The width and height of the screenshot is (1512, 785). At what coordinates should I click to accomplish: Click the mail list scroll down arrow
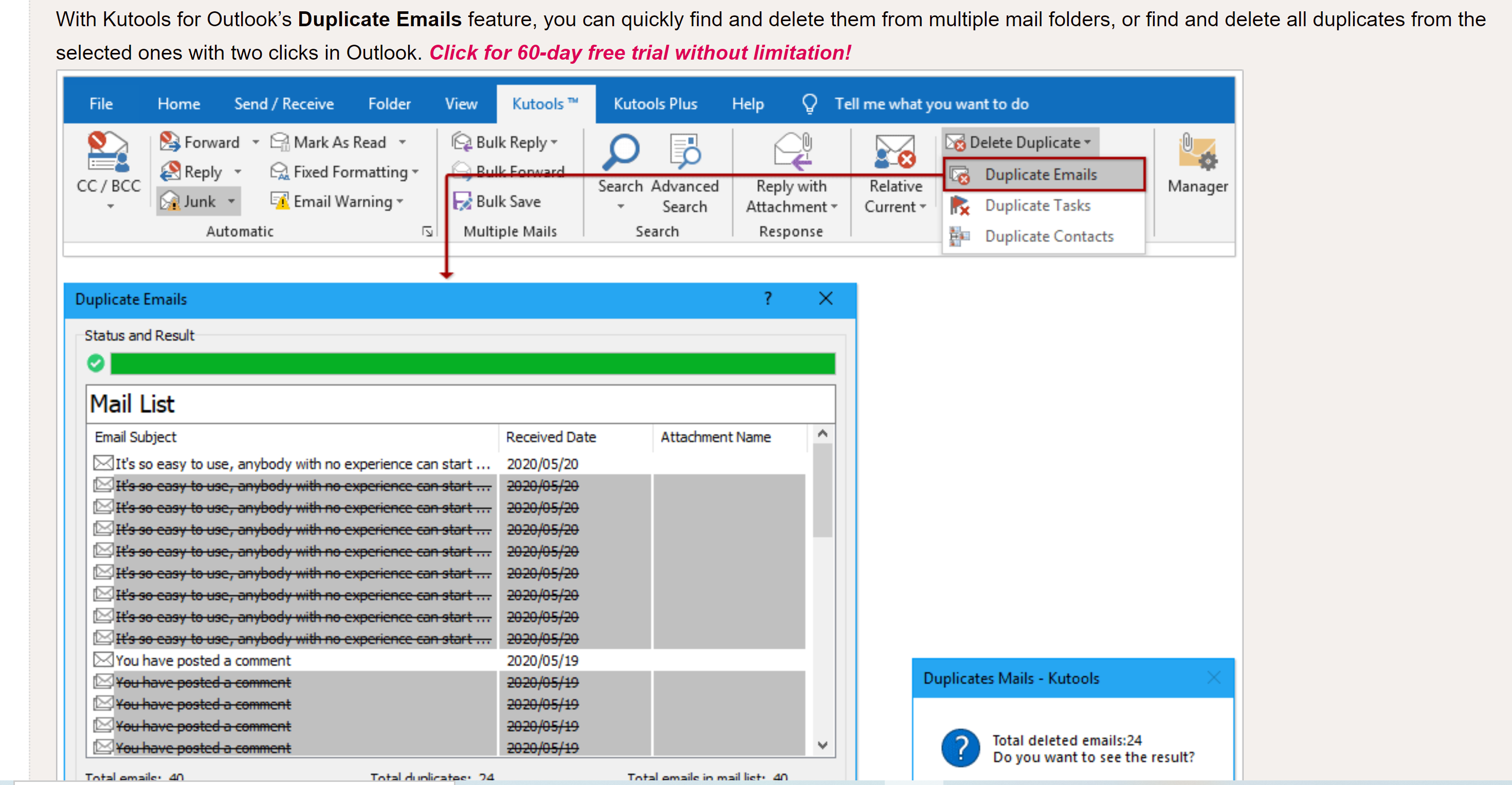[823, 744]
